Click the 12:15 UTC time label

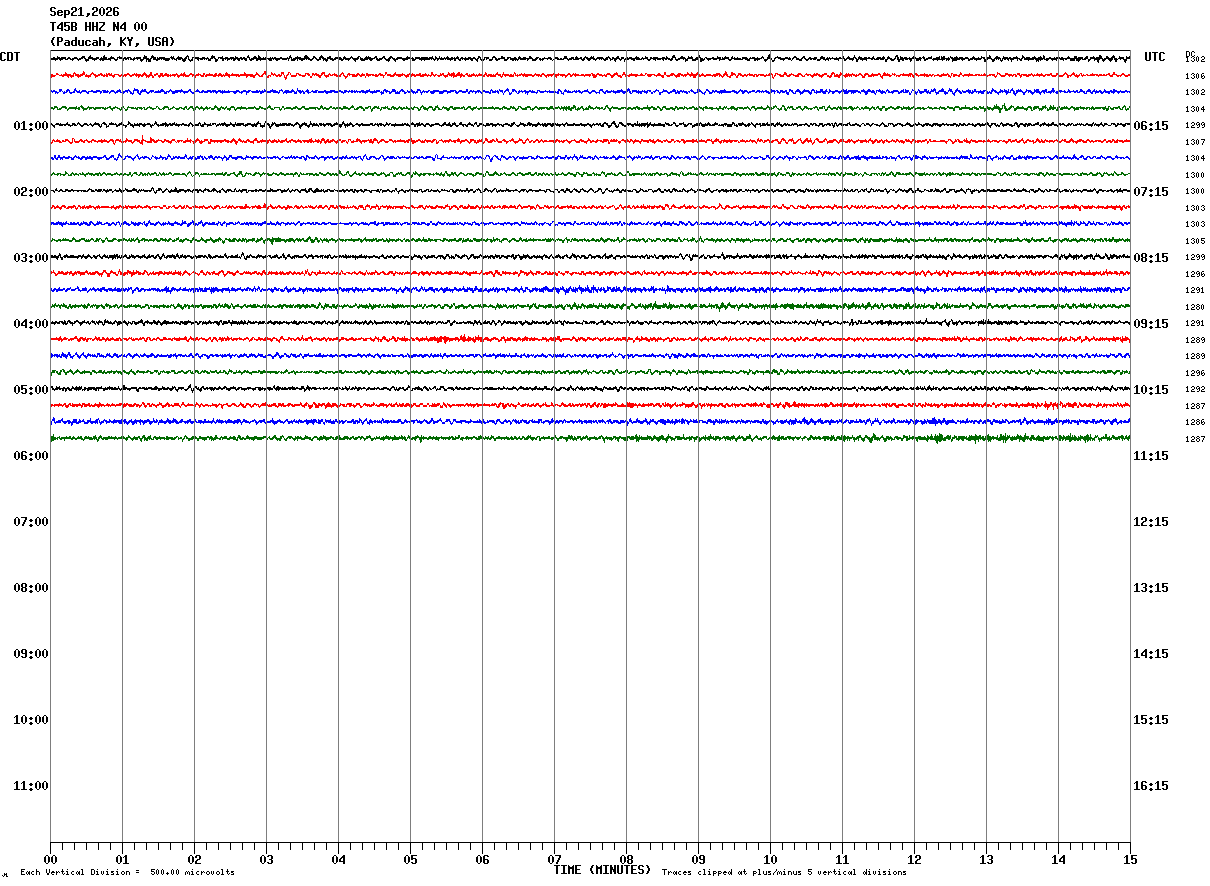pyautogui.click(x=1151, y=522)
